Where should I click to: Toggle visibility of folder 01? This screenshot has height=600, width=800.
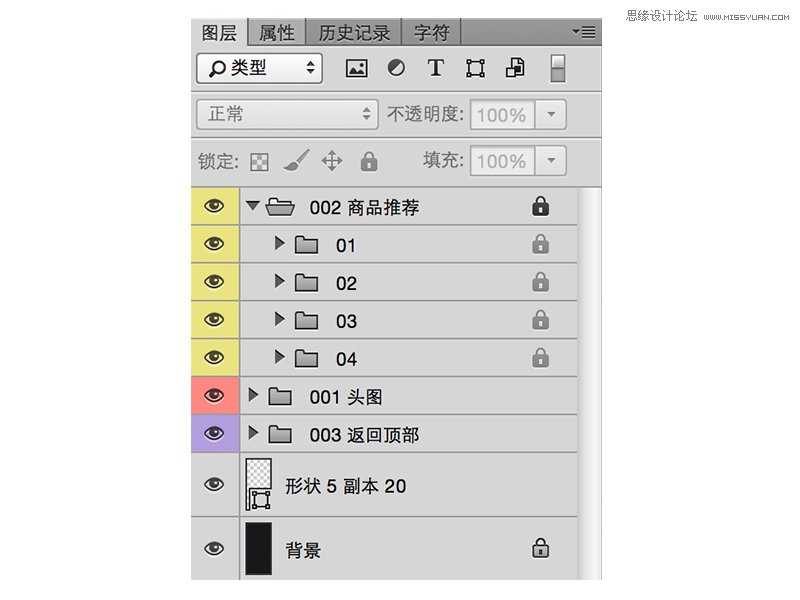pyautogui.click(x=214, y=244)
